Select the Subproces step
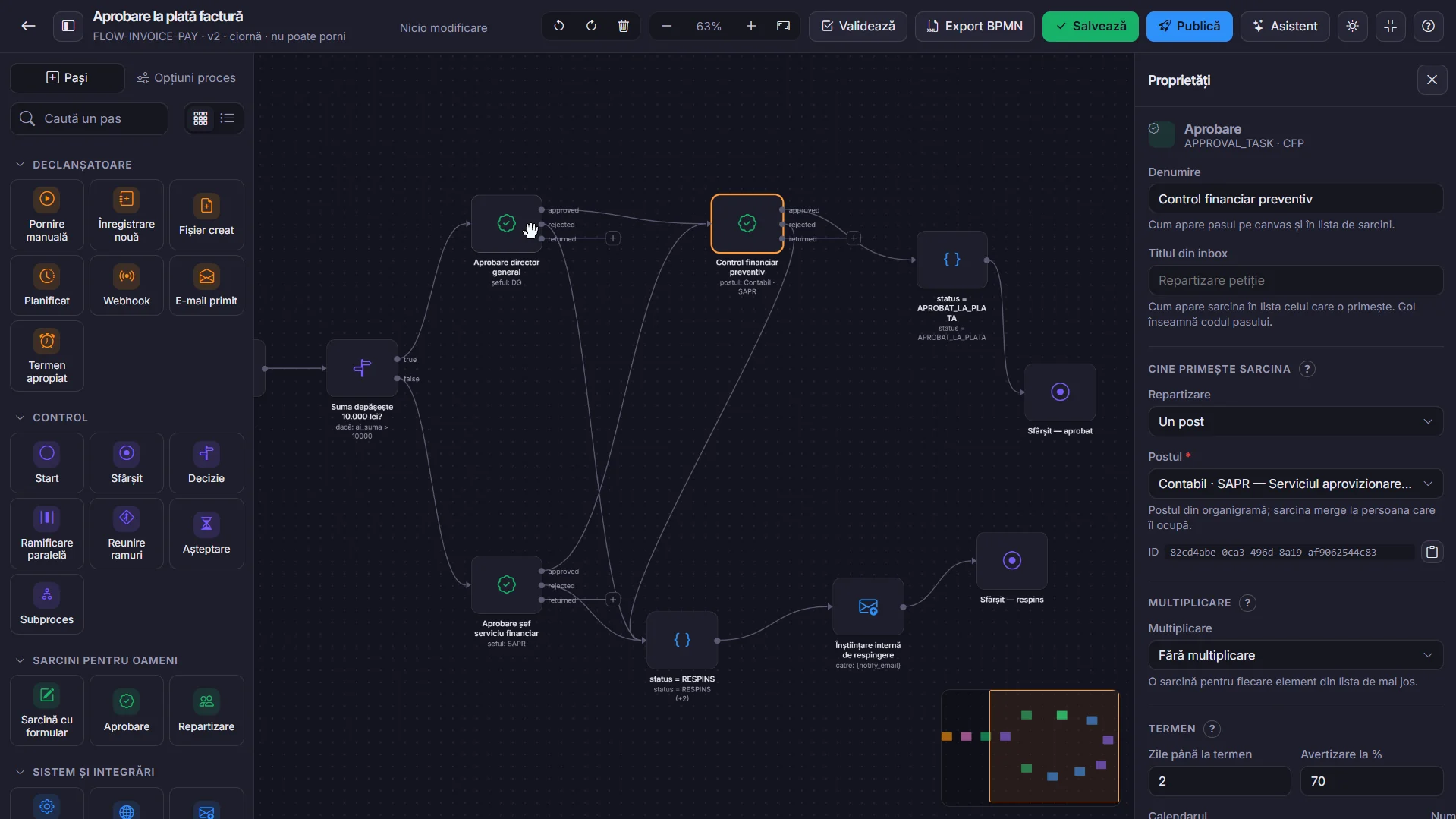1456x819 pixels. point(47,604)
